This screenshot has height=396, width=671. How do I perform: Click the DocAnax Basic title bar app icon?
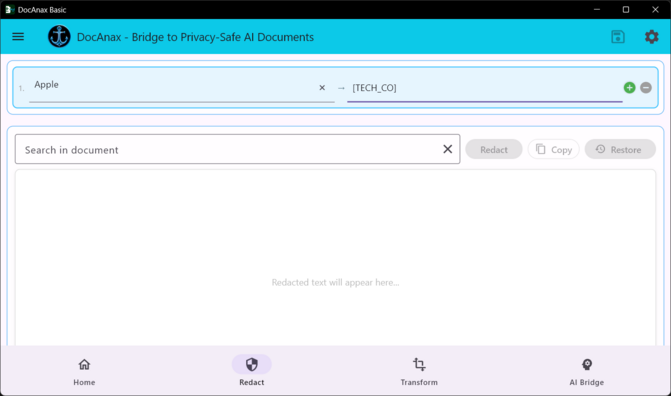(x=9, y=9)
